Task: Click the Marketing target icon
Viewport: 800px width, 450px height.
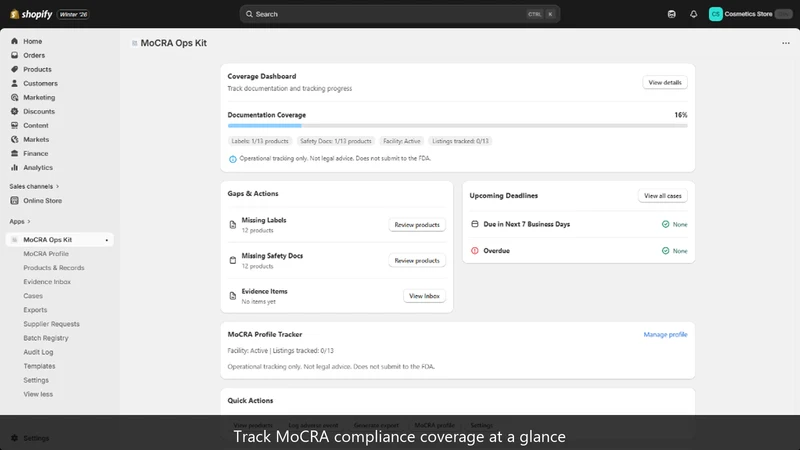Action: pyautogui.click(x=14, y=97)
